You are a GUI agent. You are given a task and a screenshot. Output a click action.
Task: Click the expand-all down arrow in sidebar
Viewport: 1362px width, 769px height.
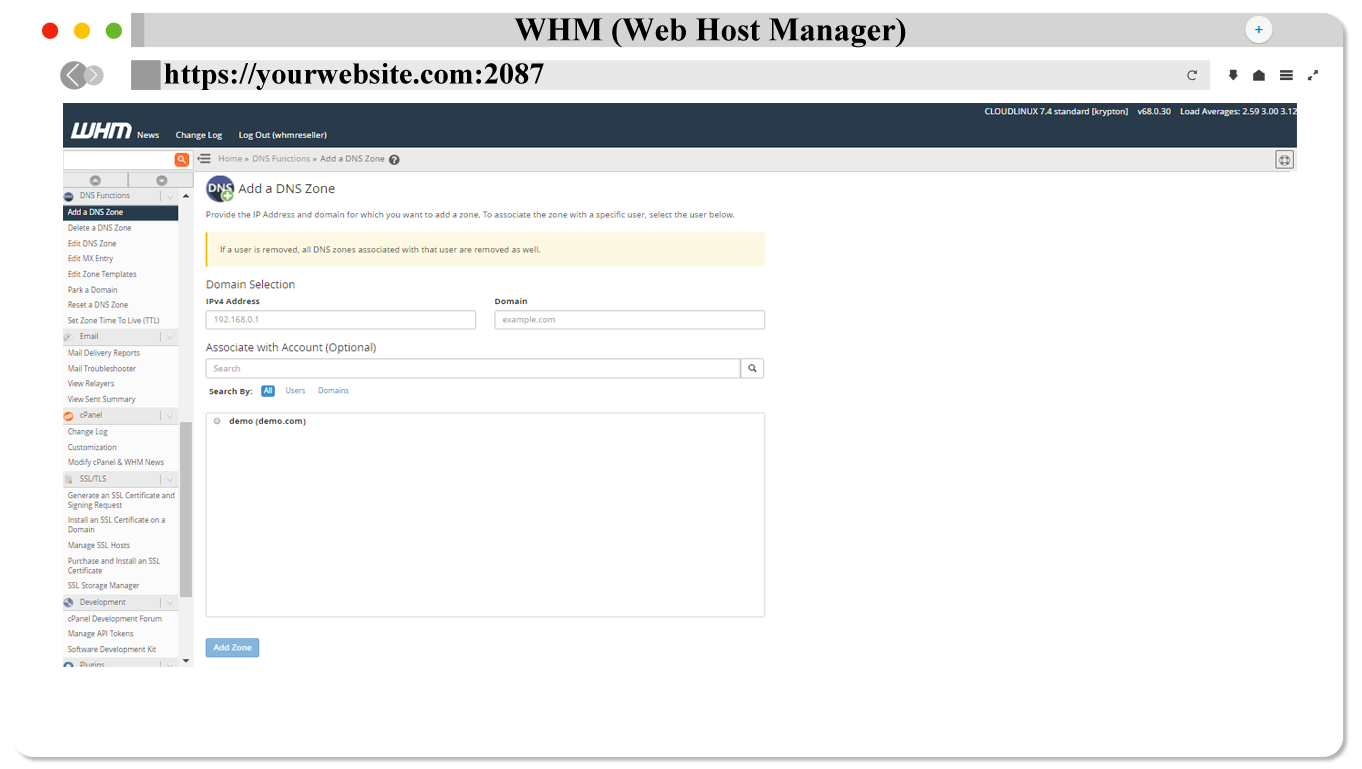point(162,180)
